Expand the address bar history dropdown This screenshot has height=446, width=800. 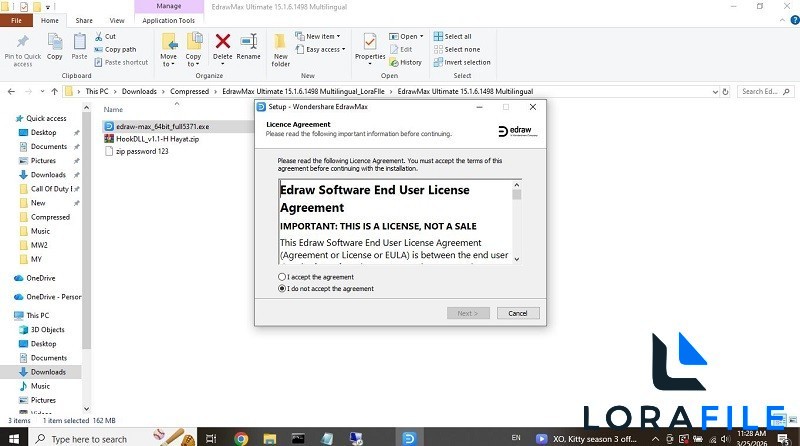[x=715, y=92]
